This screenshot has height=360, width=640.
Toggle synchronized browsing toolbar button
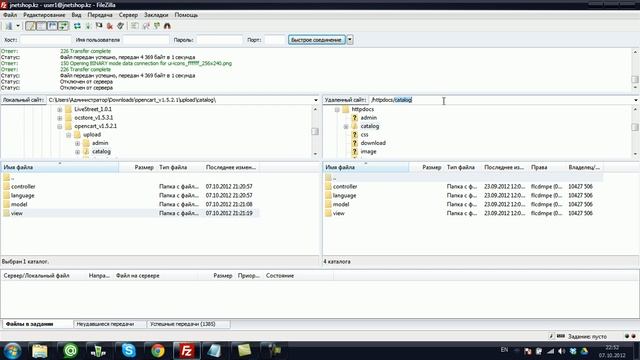coord(157,26)
